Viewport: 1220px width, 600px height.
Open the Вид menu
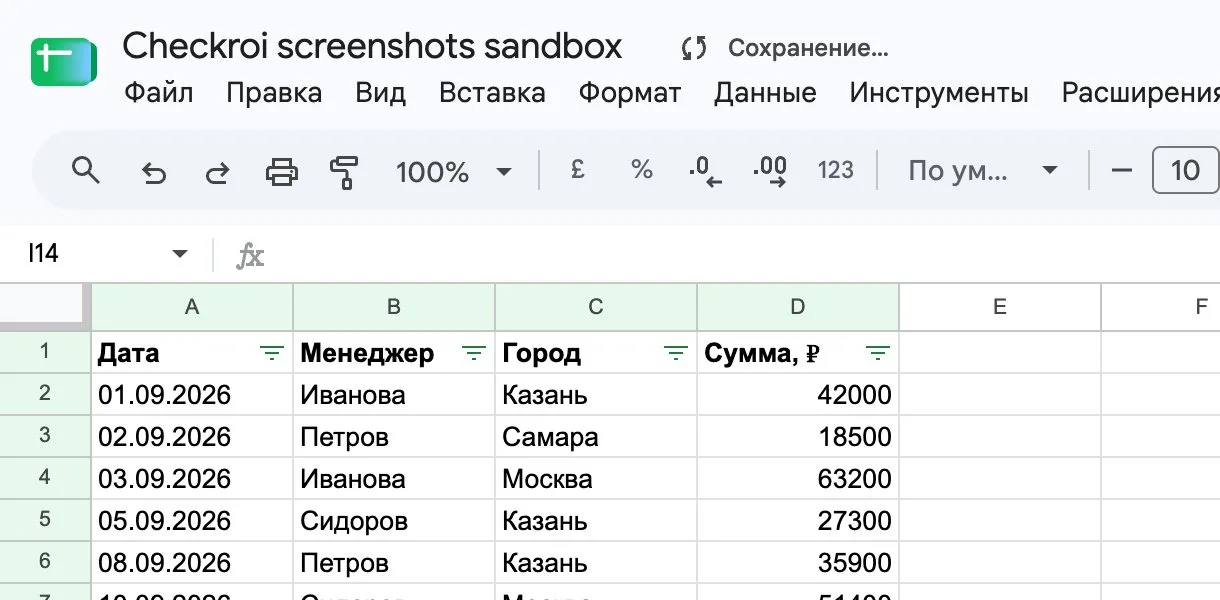[x=380, y=94]
